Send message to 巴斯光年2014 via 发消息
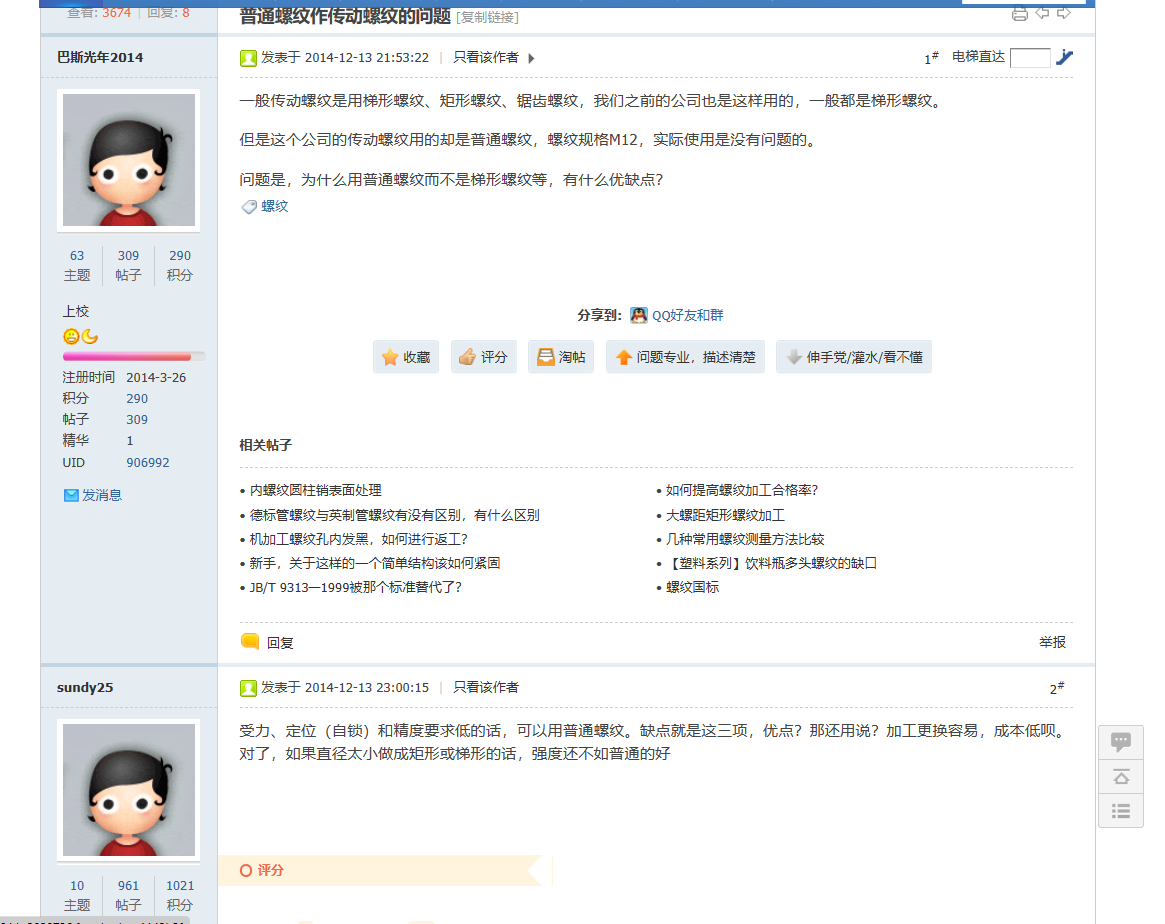 [x=101, y=495]
